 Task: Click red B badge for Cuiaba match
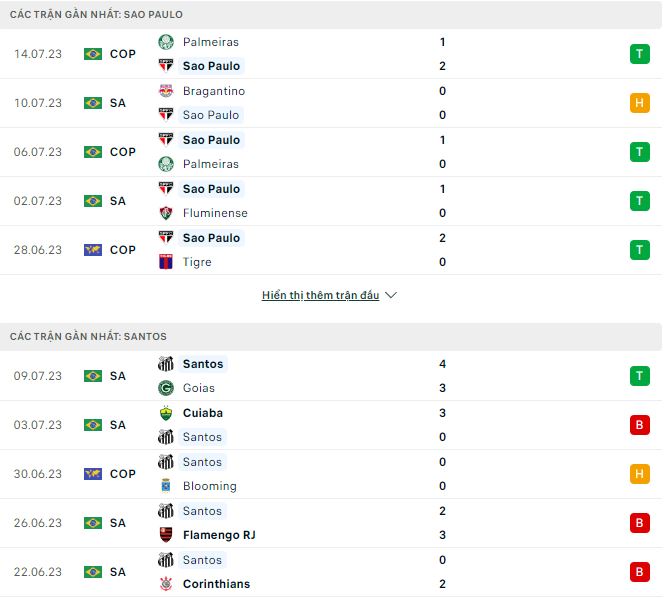coord(639,425)
